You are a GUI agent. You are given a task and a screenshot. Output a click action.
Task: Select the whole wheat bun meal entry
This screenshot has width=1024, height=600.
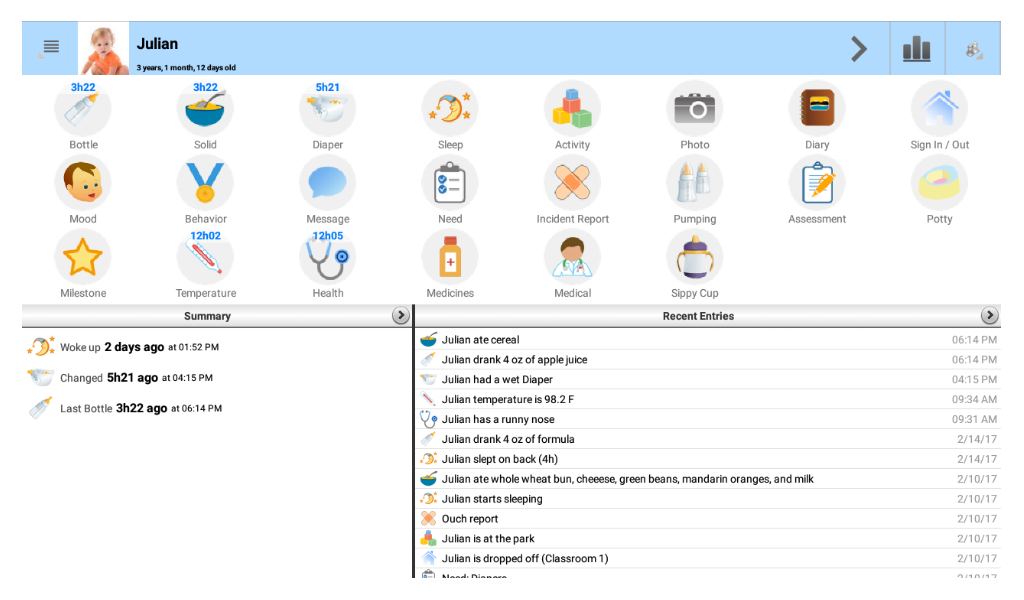click(x=708, y=479)
